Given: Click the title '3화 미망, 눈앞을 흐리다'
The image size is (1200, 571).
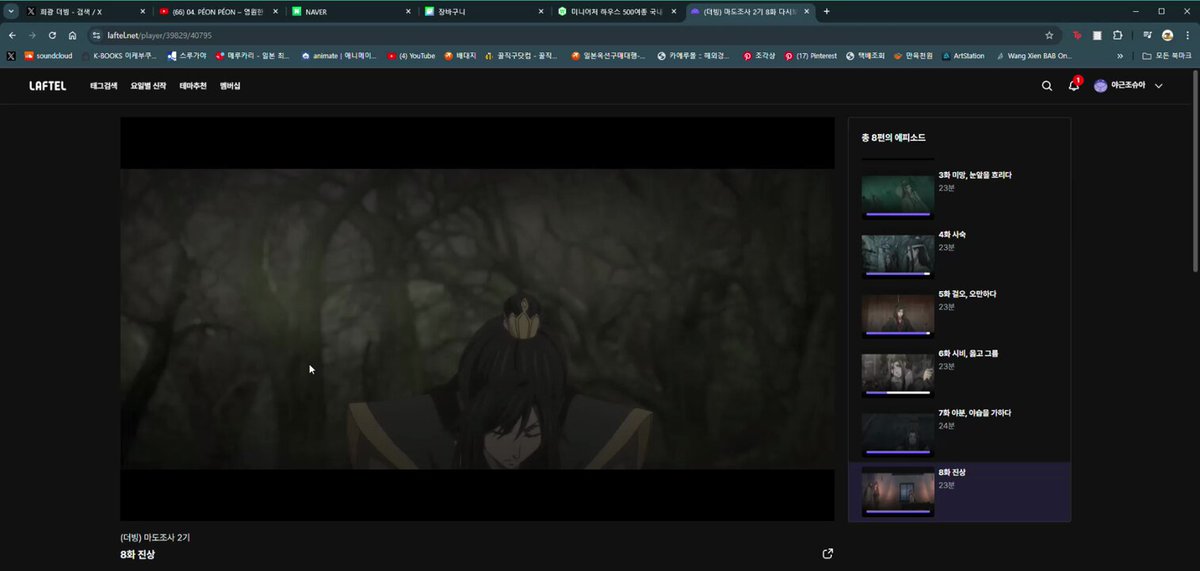Looking at the screenshot, I should (x=975, y=175).
